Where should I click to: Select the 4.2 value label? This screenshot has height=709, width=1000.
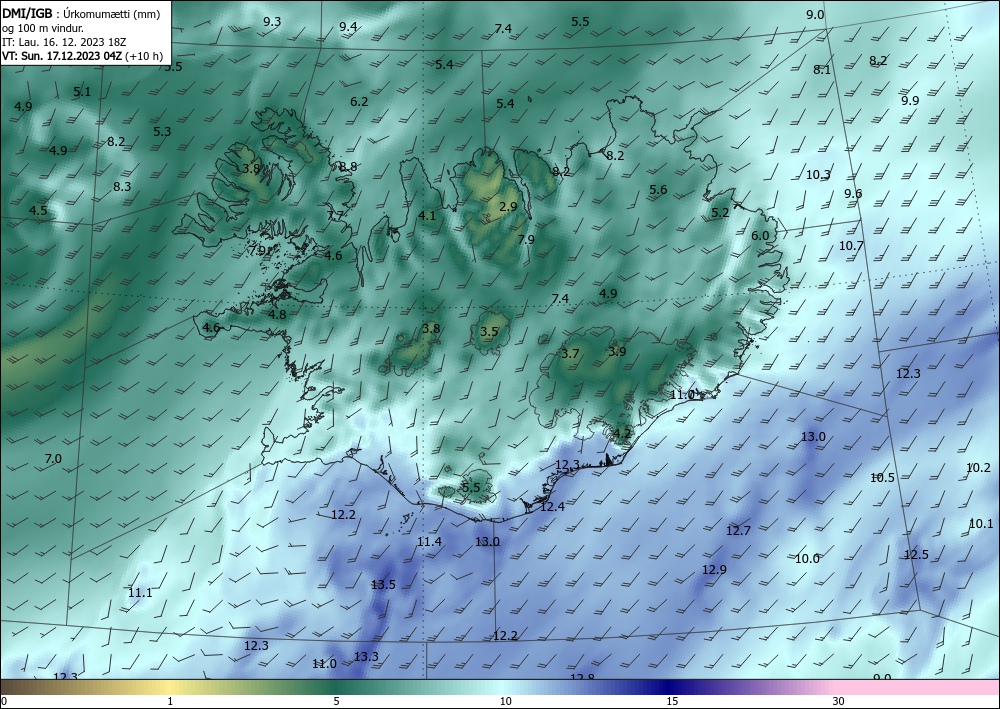point(622,434)
